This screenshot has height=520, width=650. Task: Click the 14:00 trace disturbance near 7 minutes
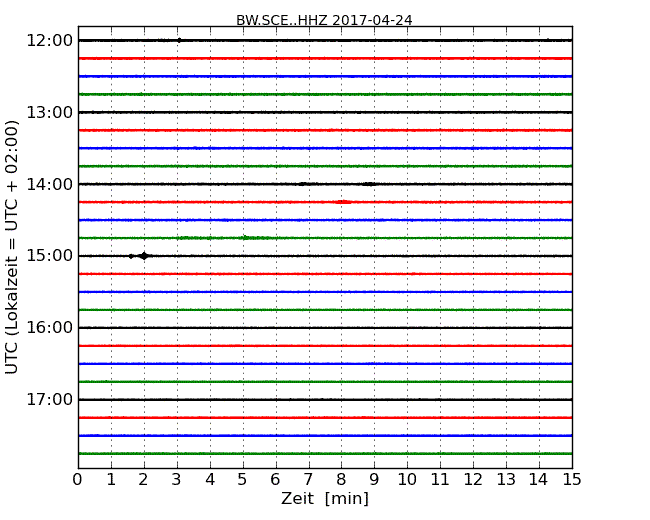[303, 184]
